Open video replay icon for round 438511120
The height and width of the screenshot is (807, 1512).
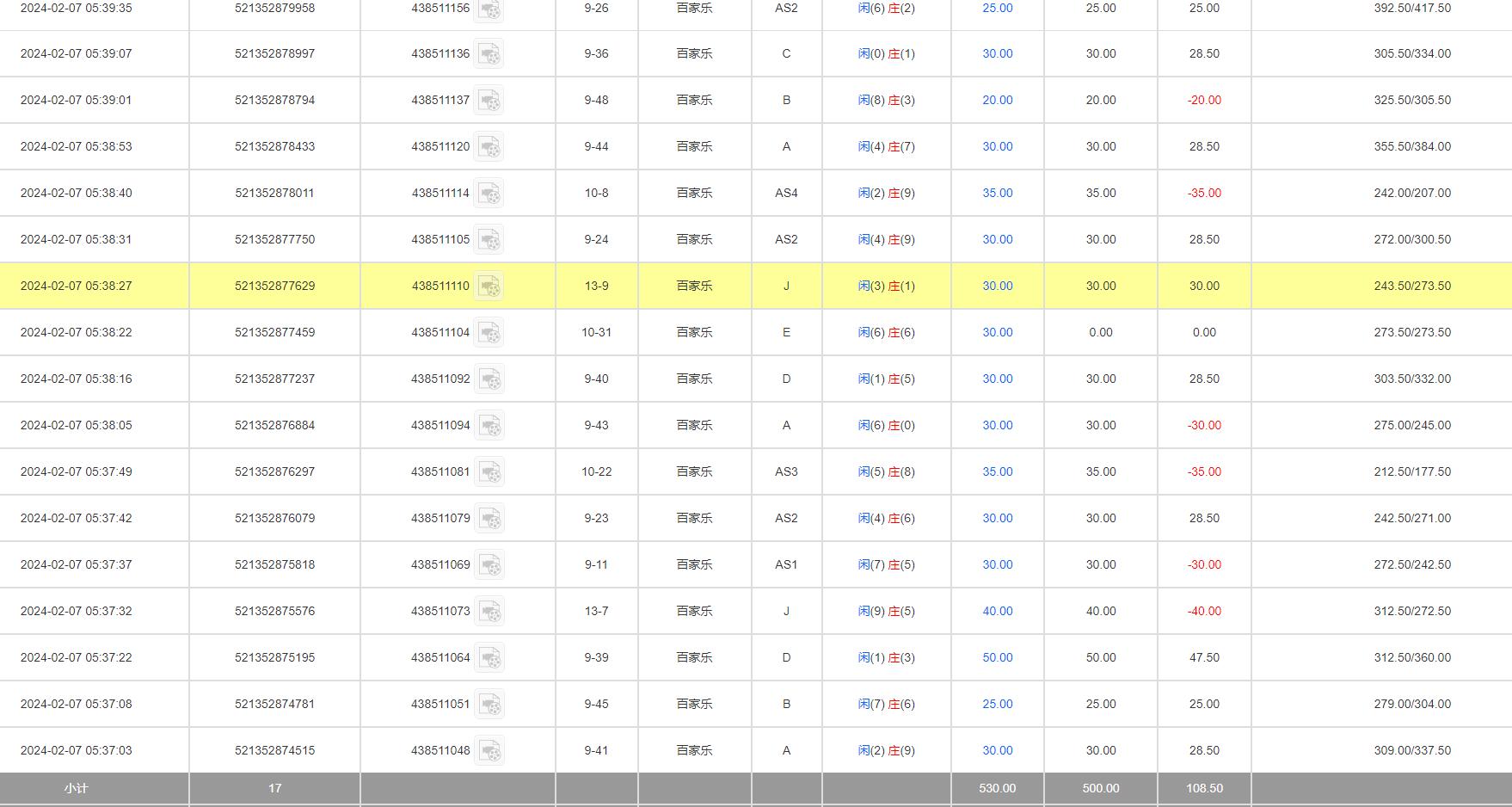coord(489,146)
